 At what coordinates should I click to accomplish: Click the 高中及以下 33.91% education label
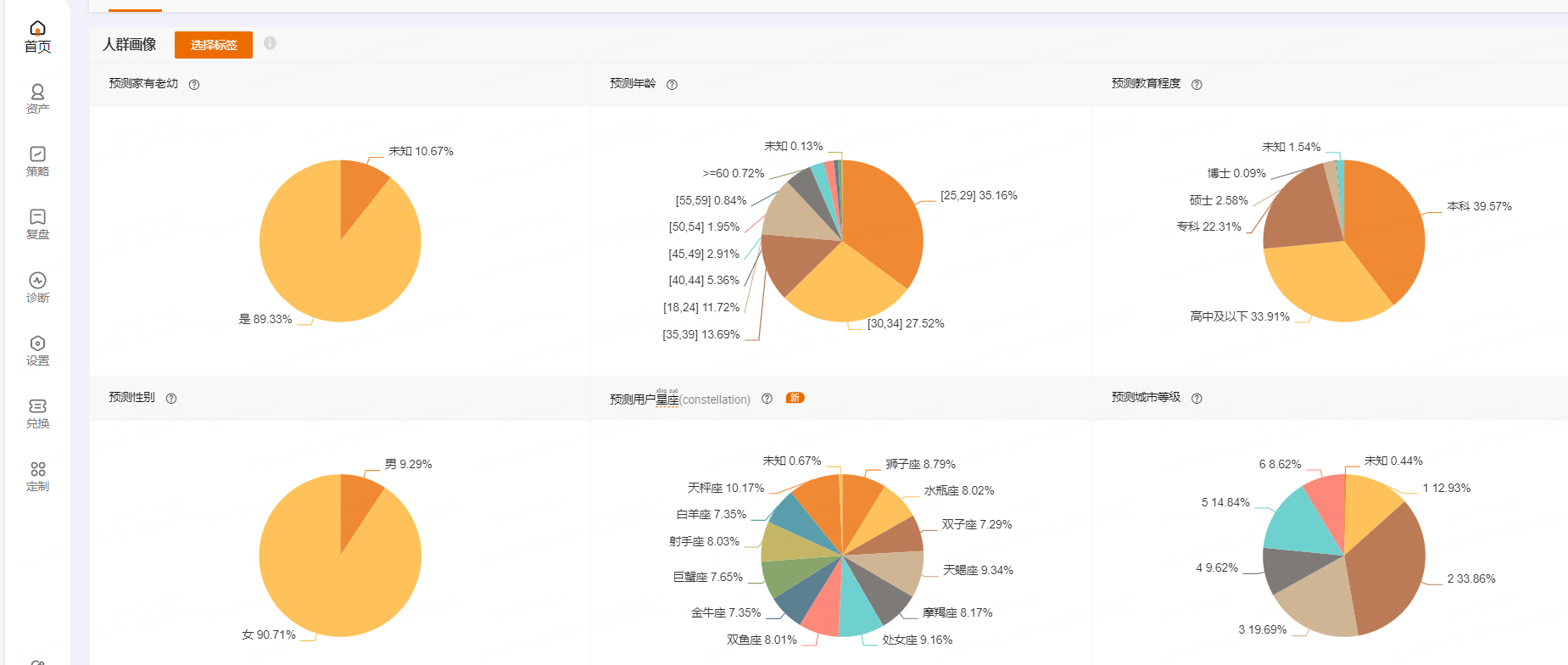click(x=1240, y=316)
